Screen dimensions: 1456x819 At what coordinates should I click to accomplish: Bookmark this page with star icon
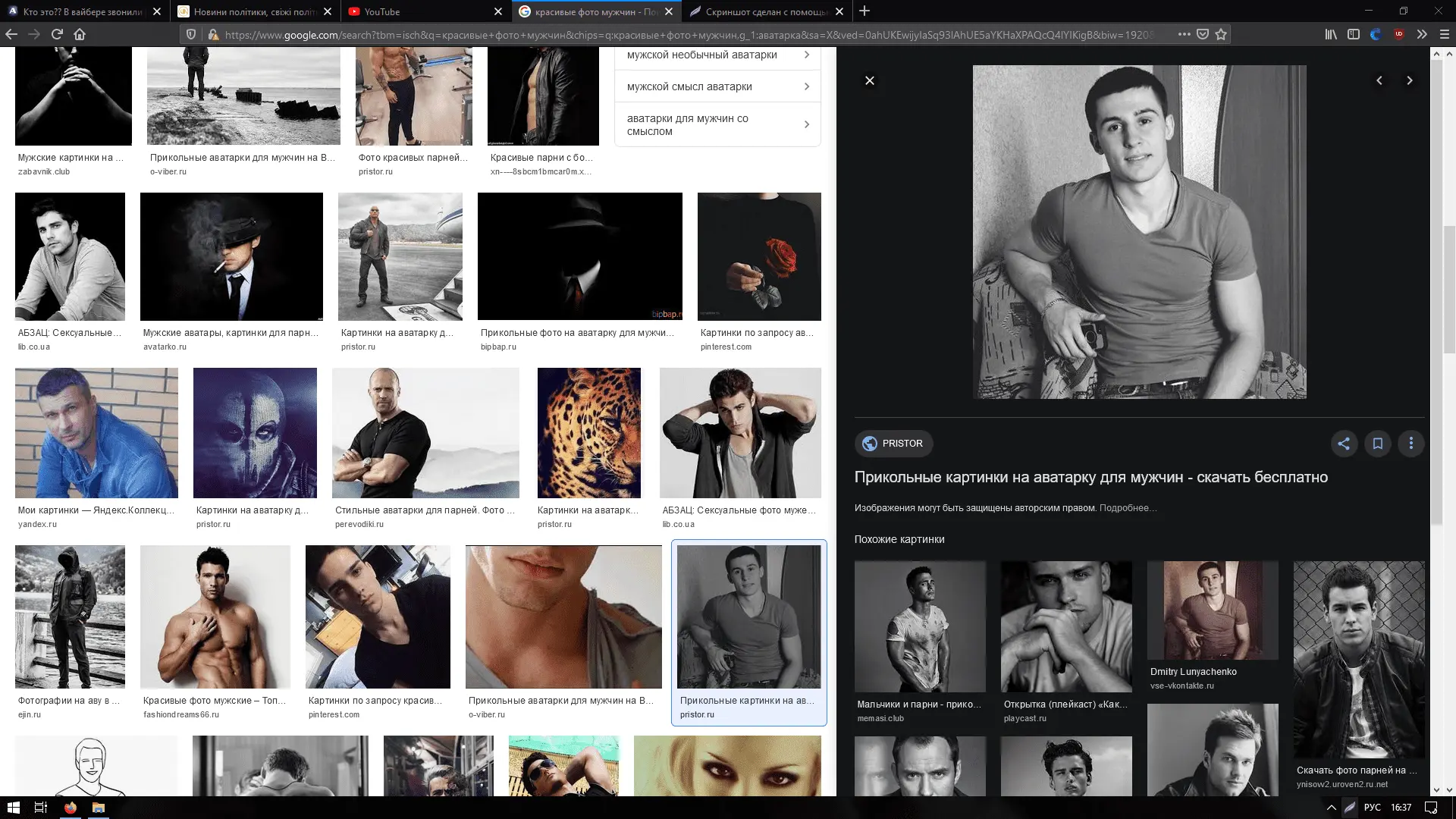(x=1221, y=34)
